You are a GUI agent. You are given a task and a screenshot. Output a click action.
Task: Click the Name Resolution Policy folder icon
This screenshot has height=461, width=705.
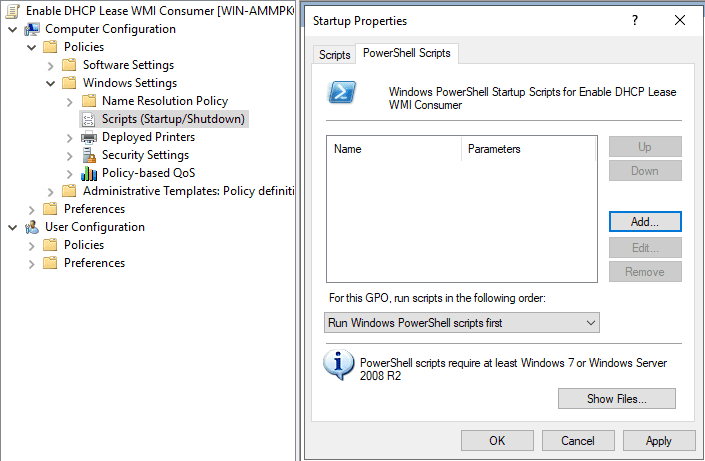pyautogui.click(x=89, y=101)
